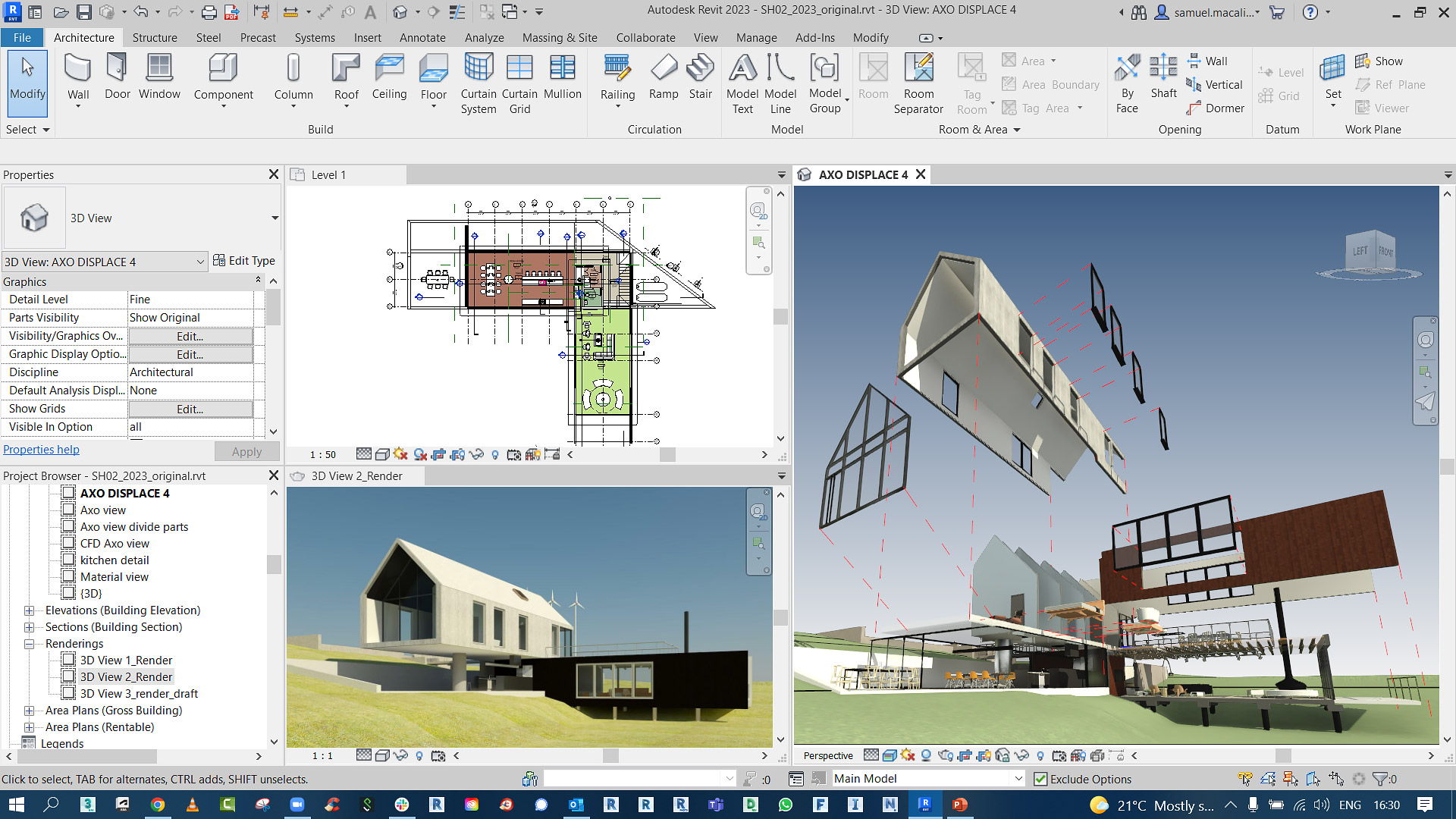This screenshot has width=1456, height=819.
Task: Expand the Renderings tree node
Action: (29, 643)
